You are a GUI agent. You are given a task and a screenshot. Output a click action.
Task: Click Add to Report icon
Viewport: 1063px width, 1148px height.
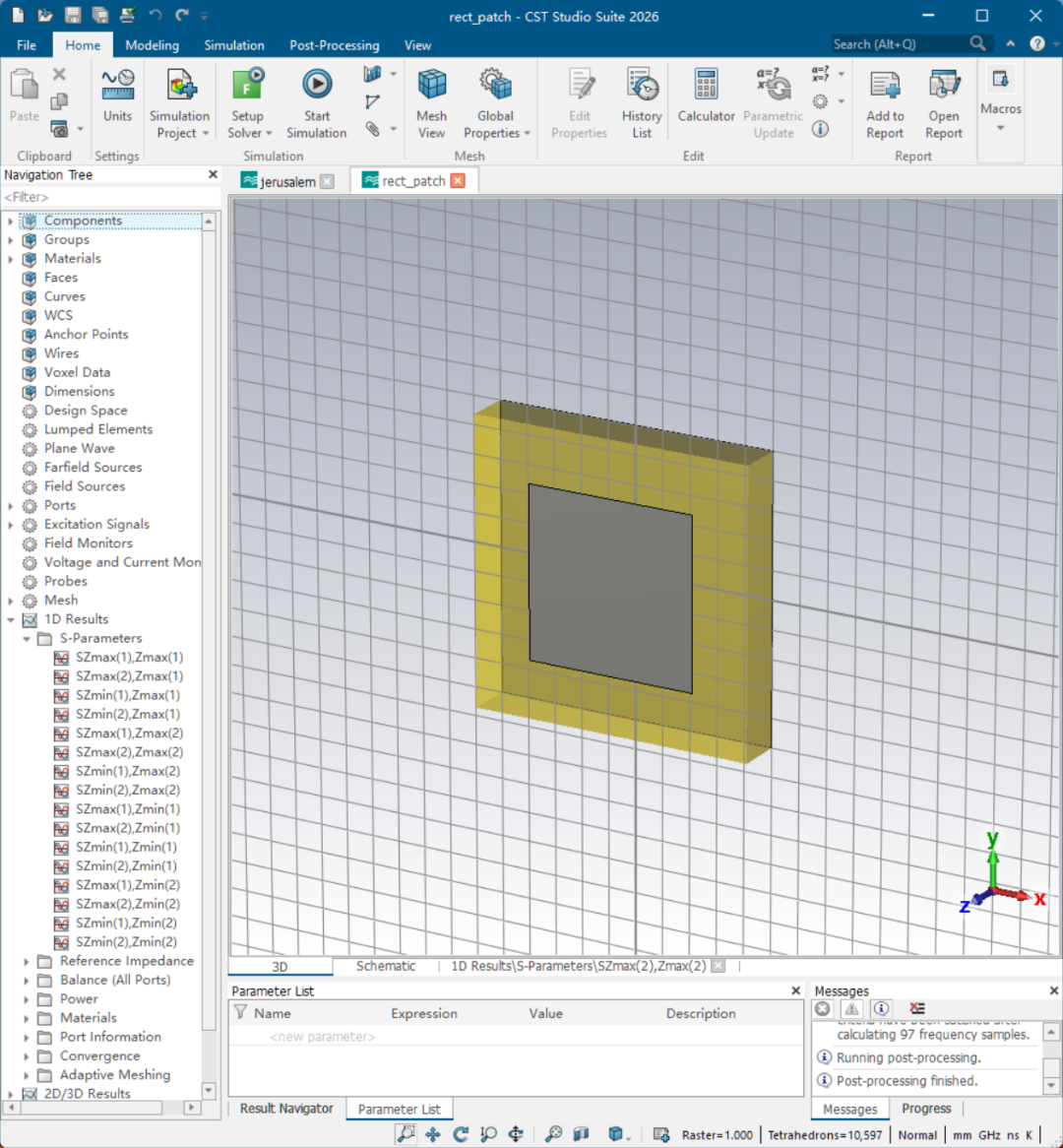[x=885, y=85]
